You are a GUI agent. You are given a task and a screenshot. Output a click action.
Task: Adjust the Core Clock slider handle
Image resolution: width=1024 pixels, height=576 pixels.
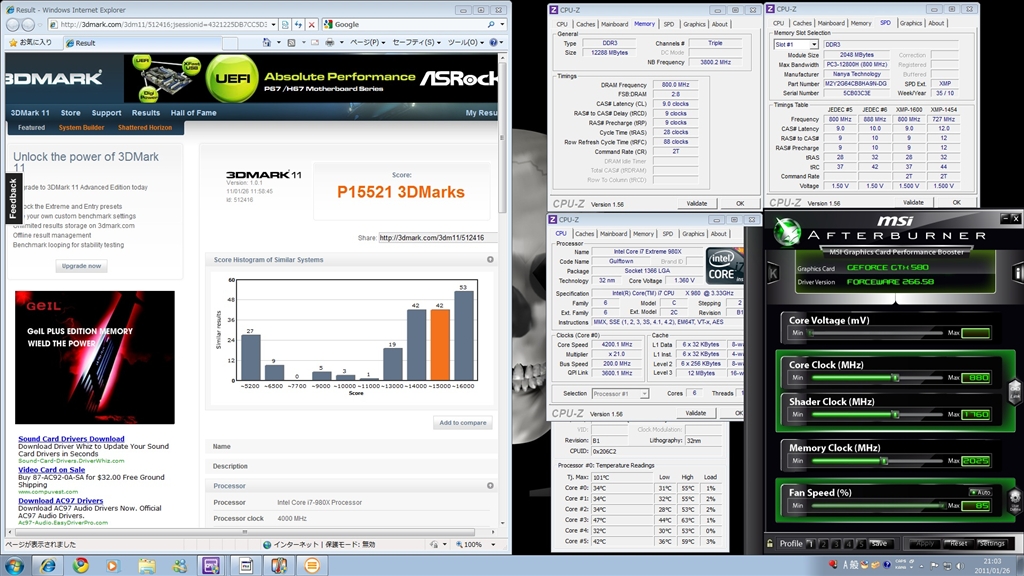(895, 378)
